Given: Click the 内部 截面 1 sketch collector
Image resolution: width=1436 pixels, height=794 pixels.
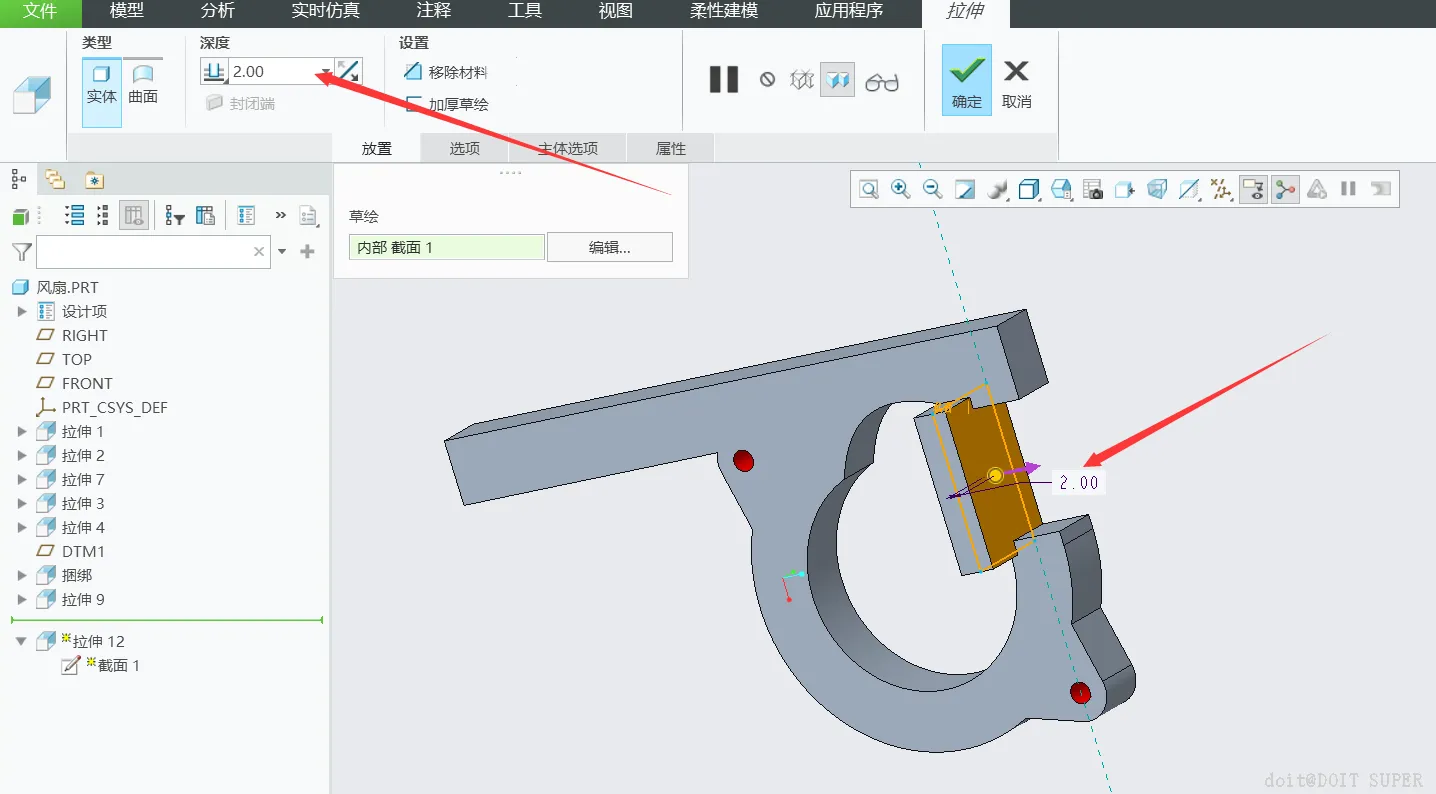Looking at the screenshot, I should coord(447,247).
